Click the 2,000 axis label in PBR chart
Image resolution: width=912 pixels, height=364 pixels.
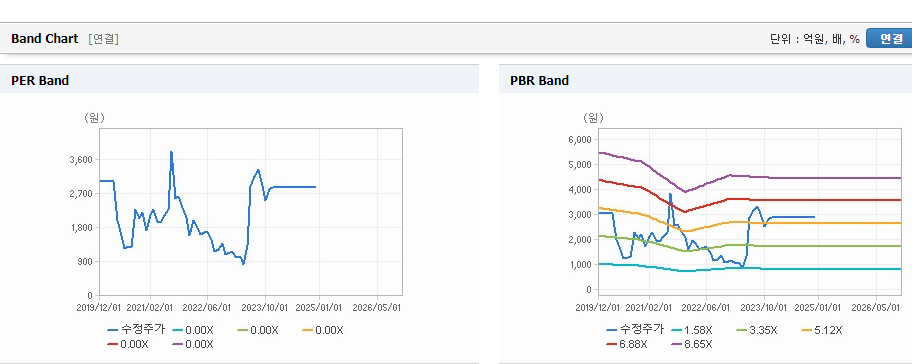point(579,240)
